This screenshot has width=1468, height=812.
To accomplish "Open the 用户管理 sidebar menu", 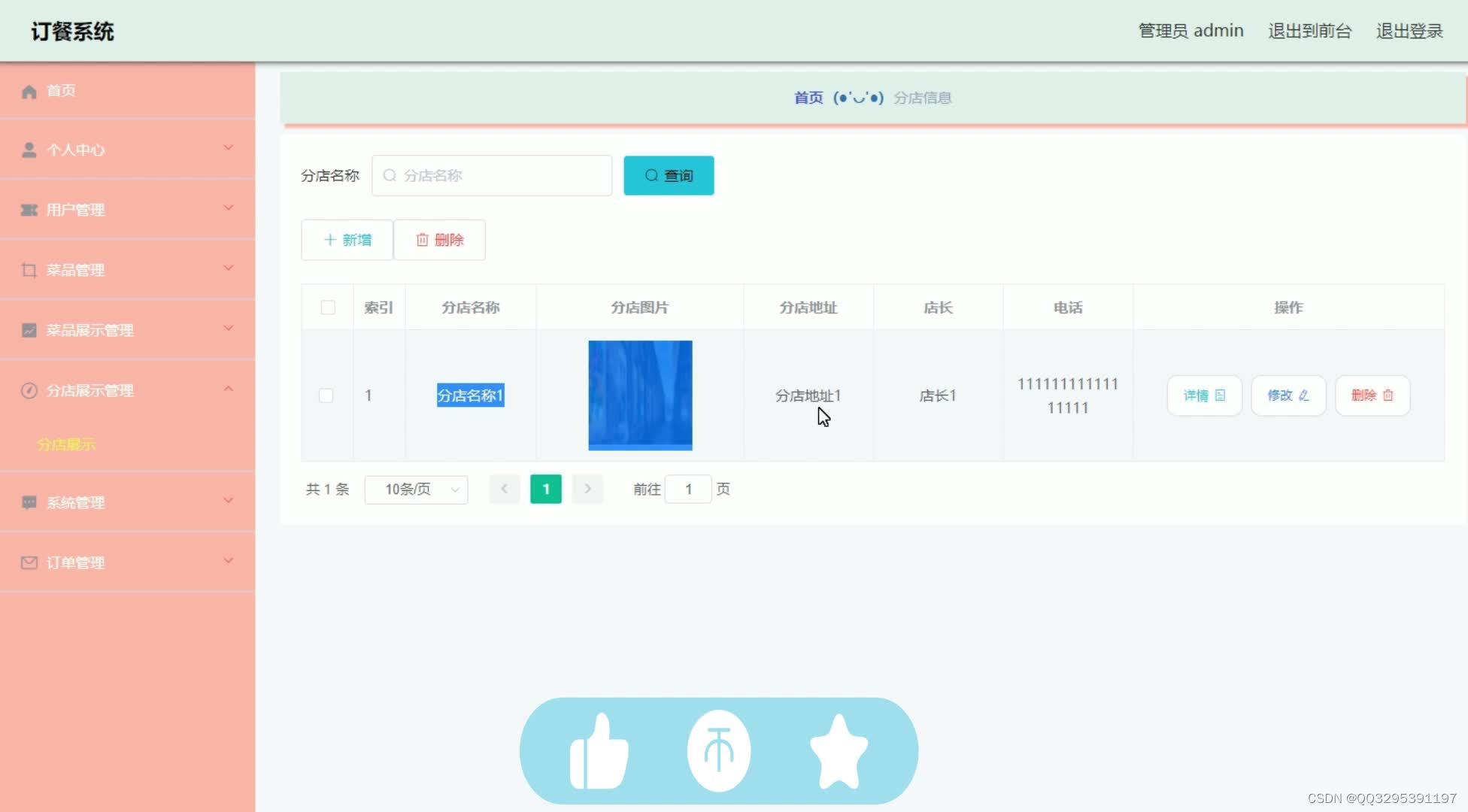I will 128,210.
